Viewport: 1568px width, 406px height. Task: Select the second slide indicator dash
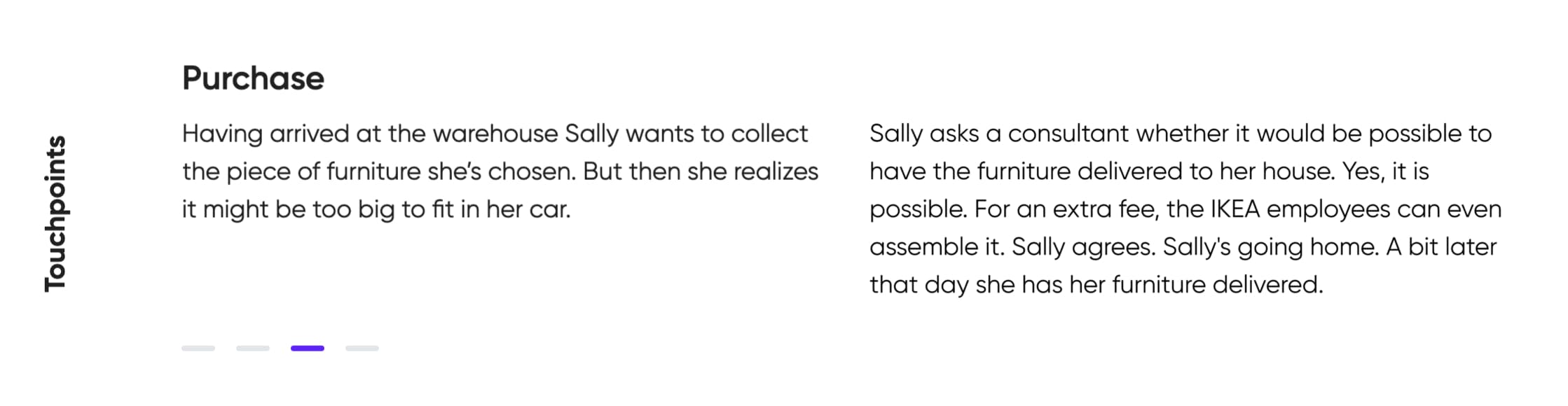coord(253,348)
